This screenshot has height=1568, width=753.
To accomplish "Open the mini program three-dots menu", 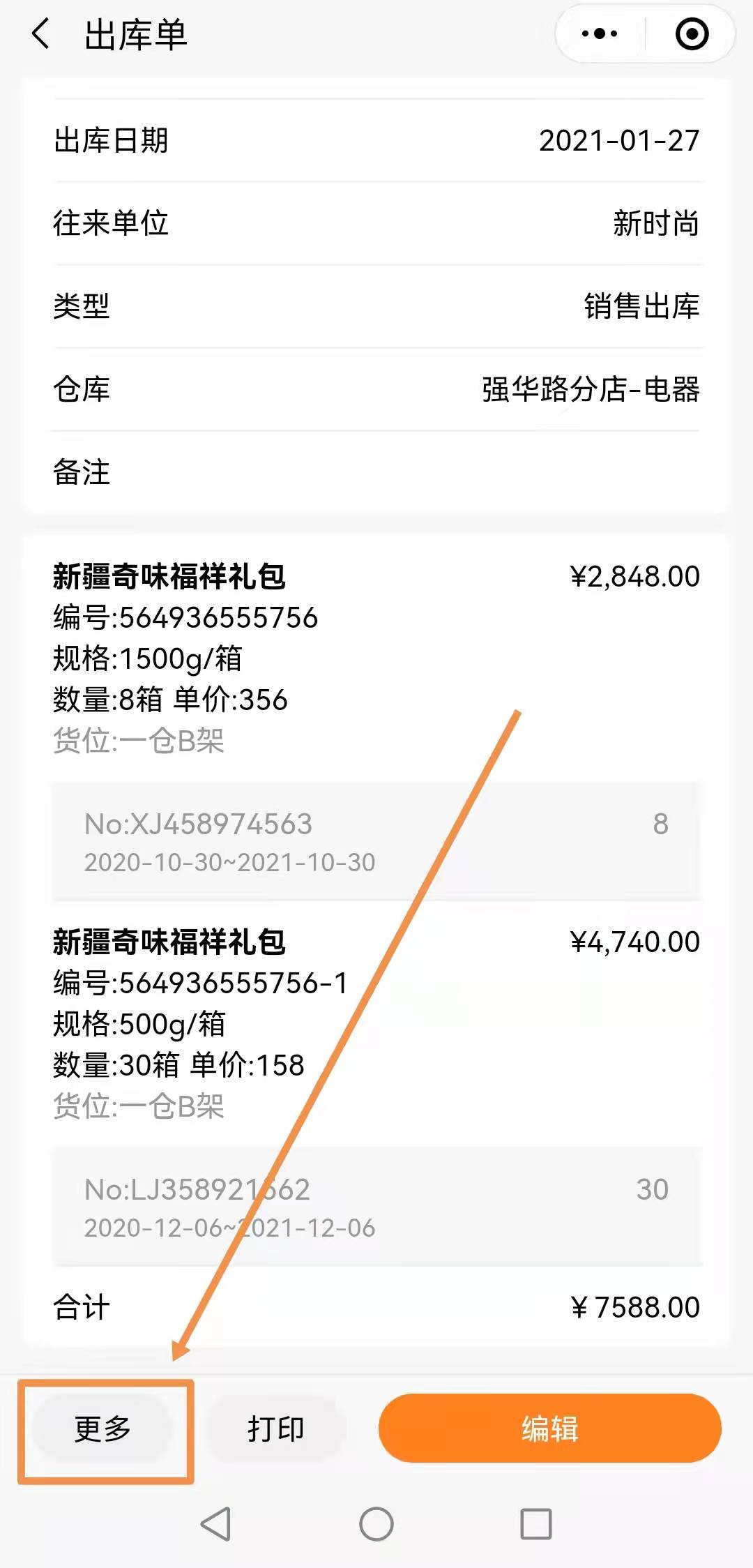I will point(600,34).
